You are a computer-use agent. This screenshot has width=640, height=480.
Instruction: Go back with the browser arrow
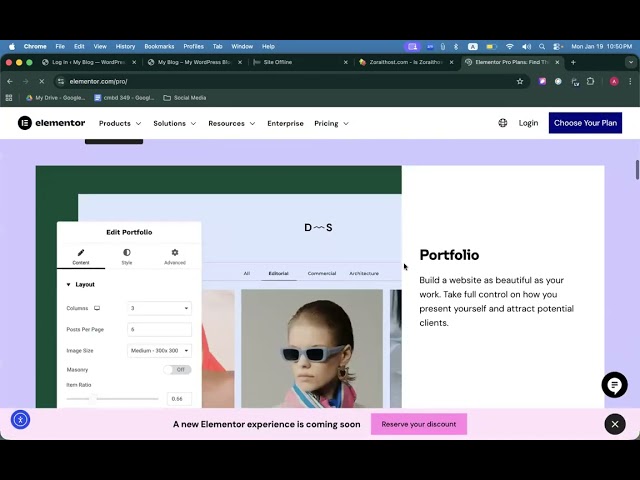[10, 82]
